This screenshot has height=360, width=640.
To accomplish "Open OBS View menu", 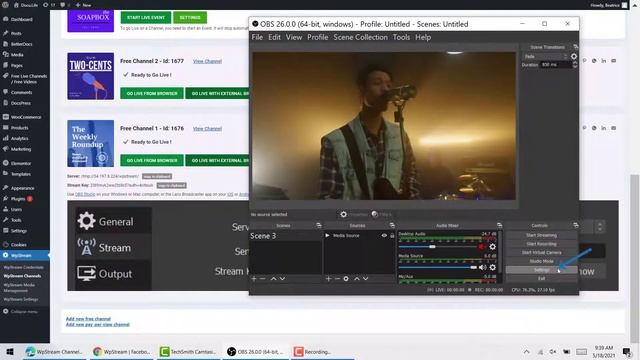I will pos(294,37).
